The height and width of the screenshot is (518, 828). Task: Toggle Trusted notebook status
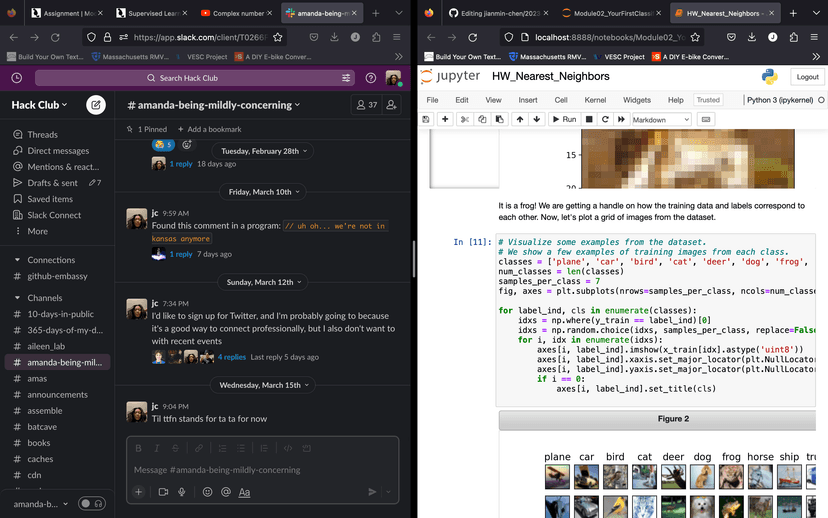[x=708, y=100]
